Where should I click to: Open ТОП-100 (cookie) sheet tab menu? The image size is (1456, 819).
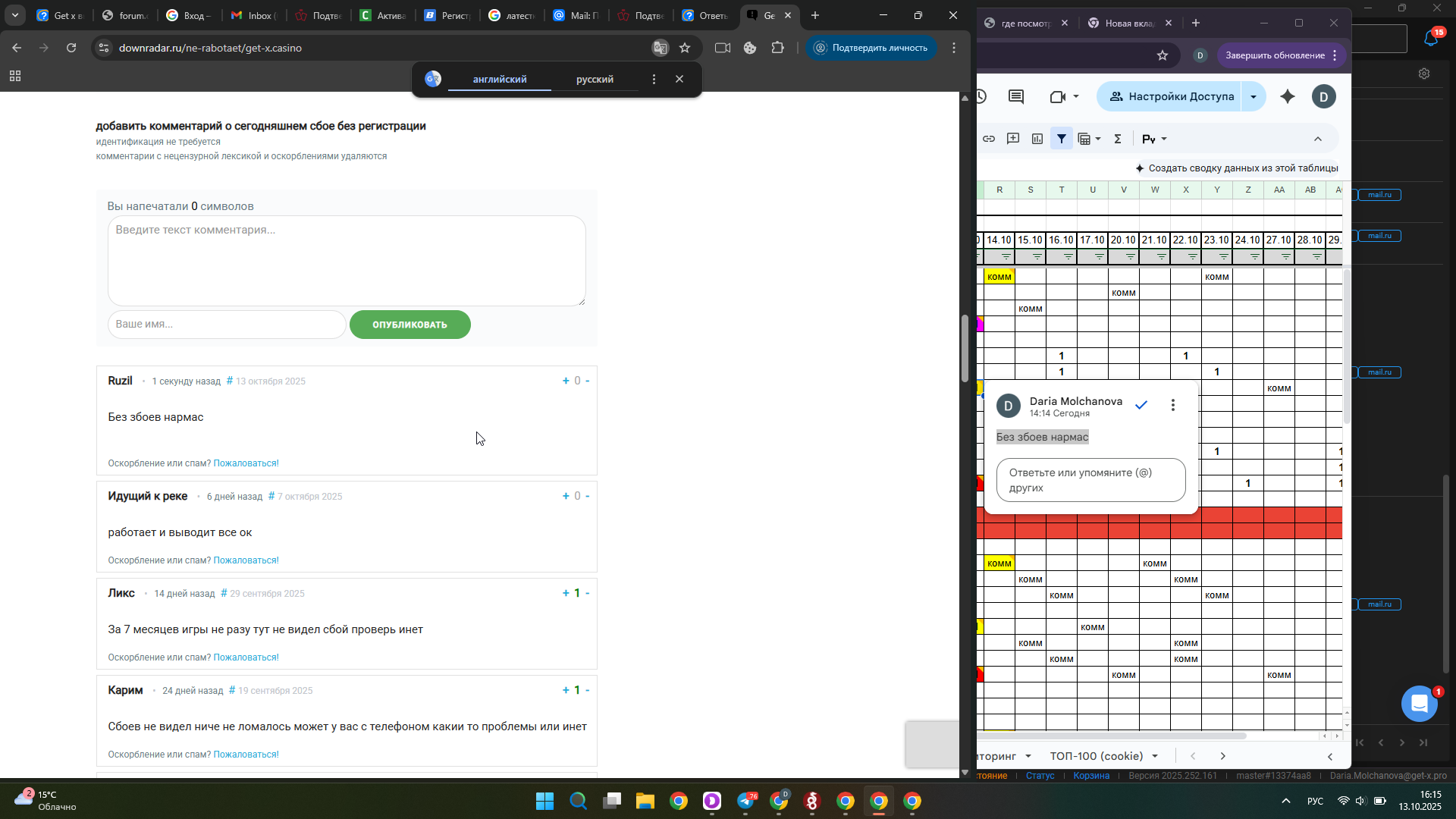pyautogui.click(x=1155, y=756)
